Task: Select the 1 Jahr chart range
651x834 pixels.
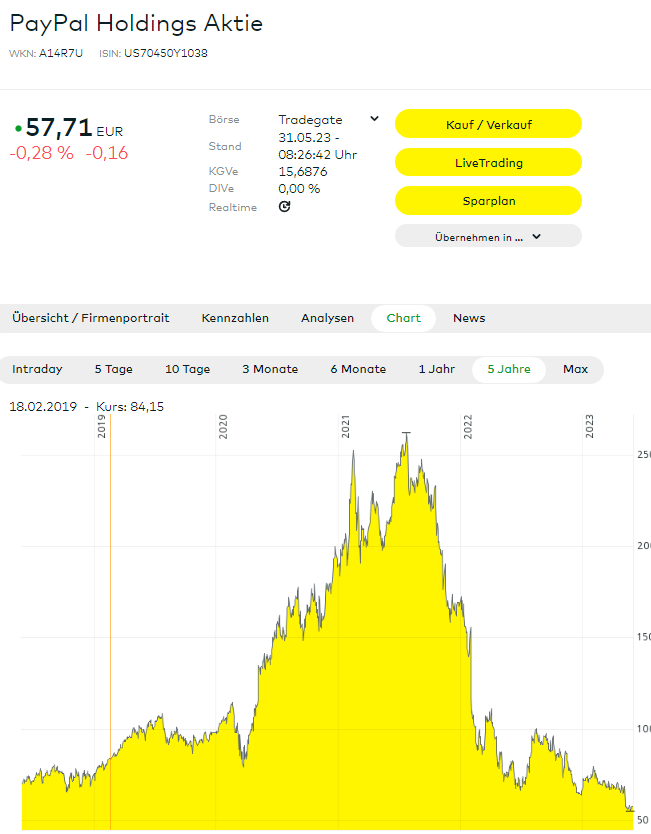Action: [436, 369]
